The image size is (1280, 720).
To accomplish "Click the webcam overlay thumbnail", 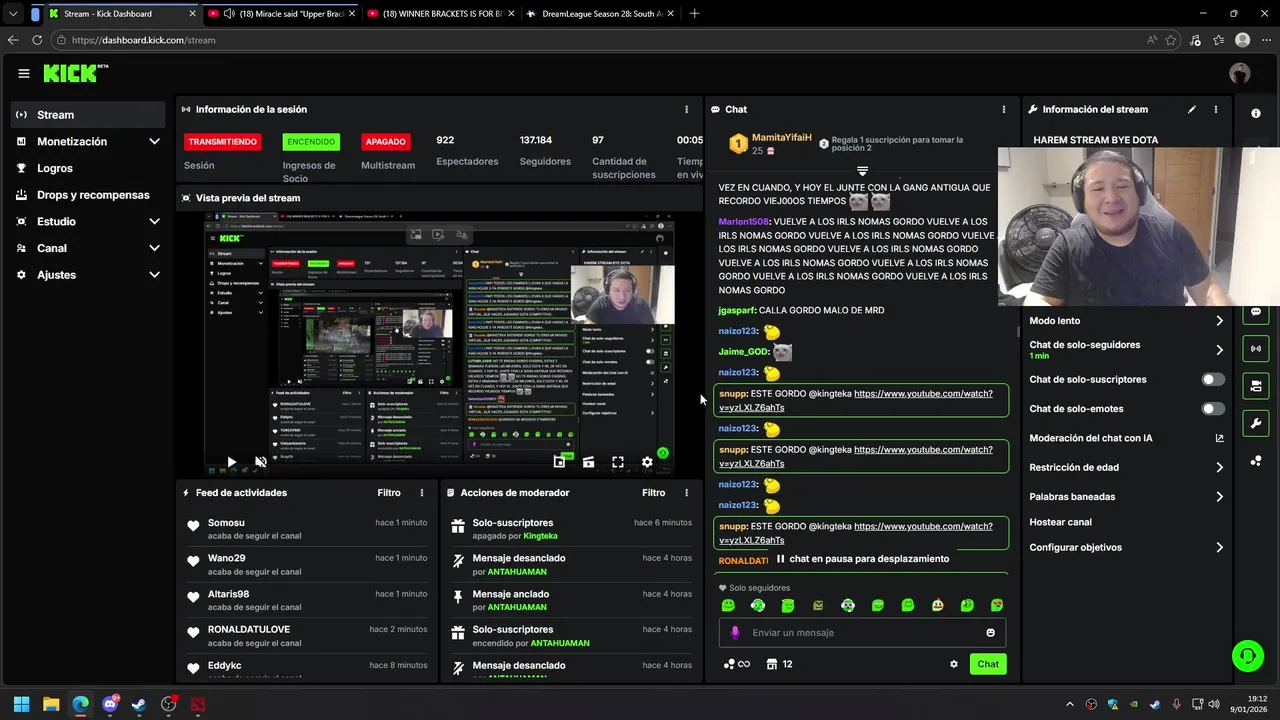I will pyautogui.click(x=1139, y=227).
